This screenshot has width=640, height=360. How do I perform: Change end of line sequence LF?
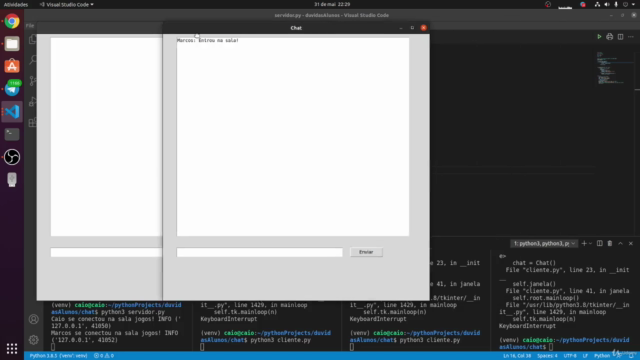point(585,356)
